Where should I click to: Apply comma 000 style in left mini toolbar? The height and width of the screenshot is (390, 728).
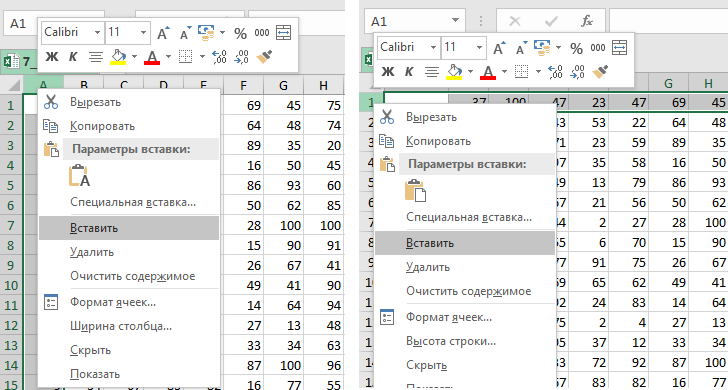click(x=262, y=33)
